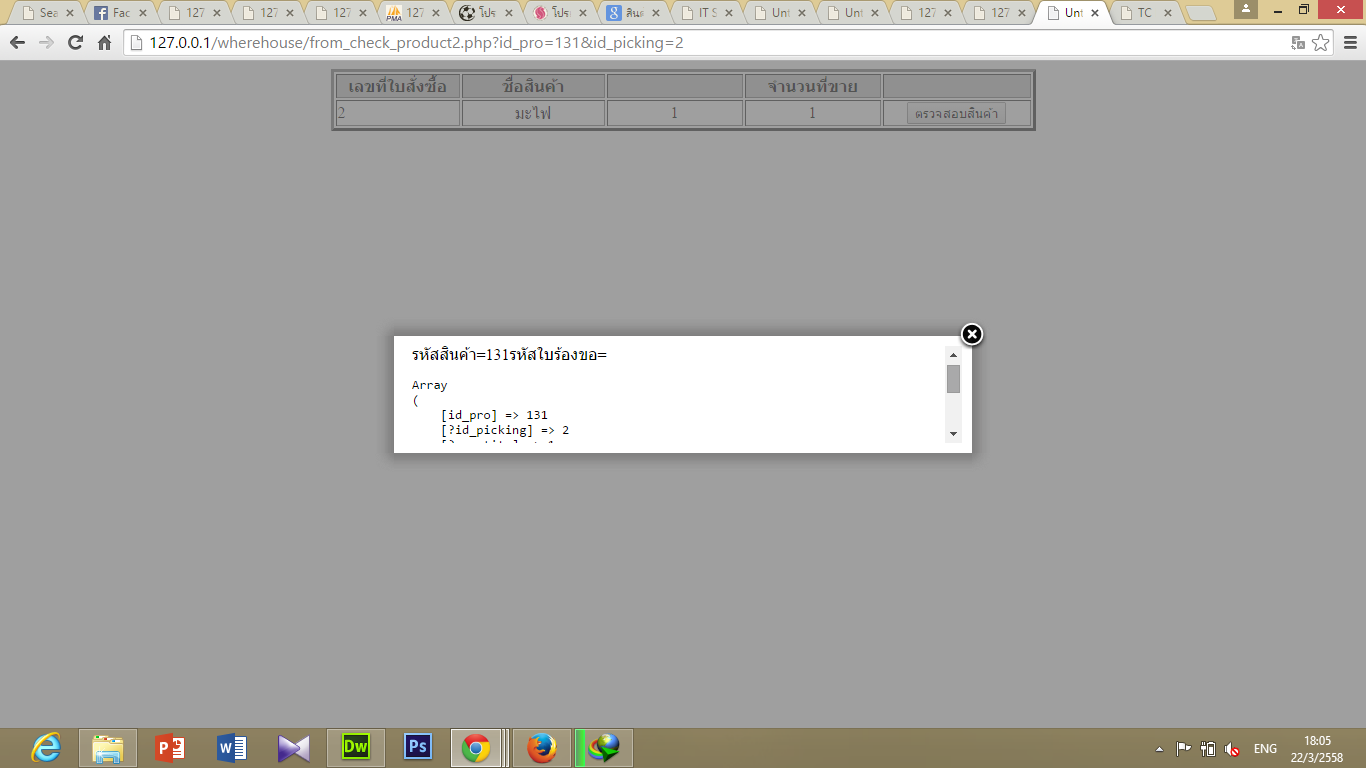The image size is (1366, 768).
Task: Click the รหัสสินค้า=131 heading in popup
Action: (459, 355)
